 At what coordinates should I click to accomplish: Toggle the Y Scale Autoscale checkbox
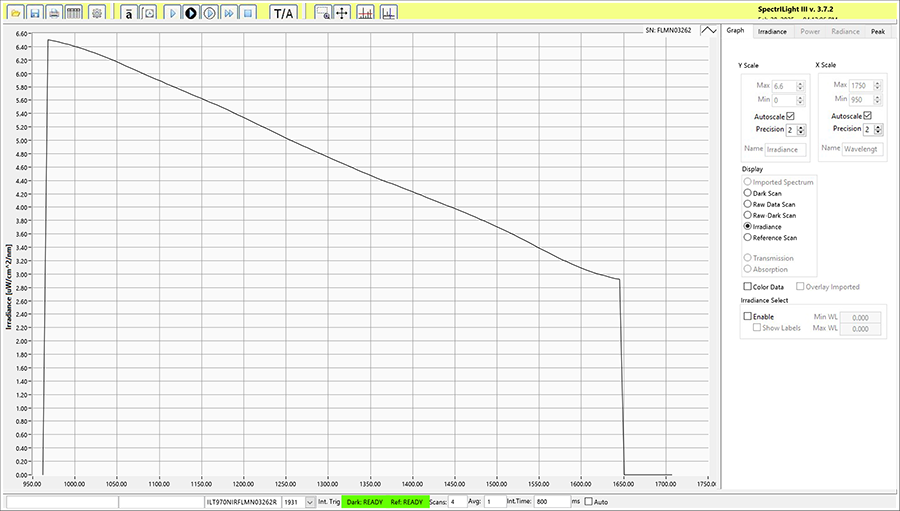click(x=790, y=116)
